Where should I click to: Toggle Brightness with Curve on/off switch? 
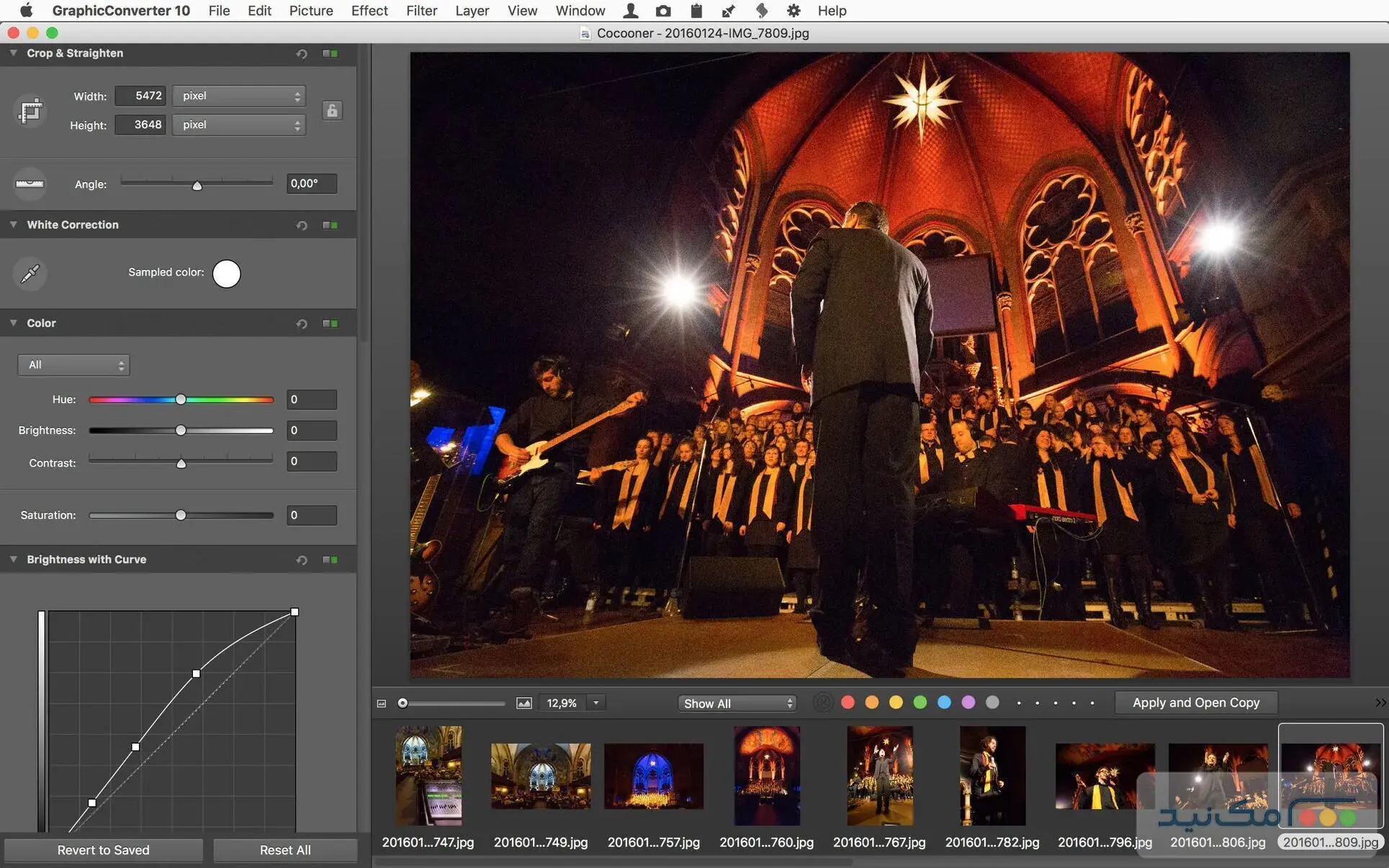331,560
